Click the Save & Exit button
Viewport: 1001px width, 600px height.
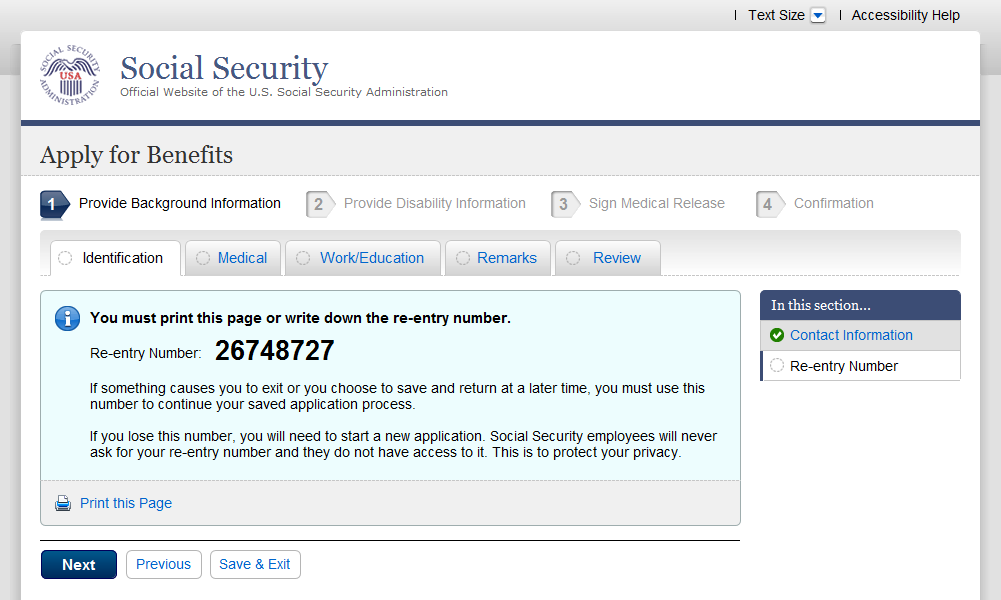[x=255, y=564]
